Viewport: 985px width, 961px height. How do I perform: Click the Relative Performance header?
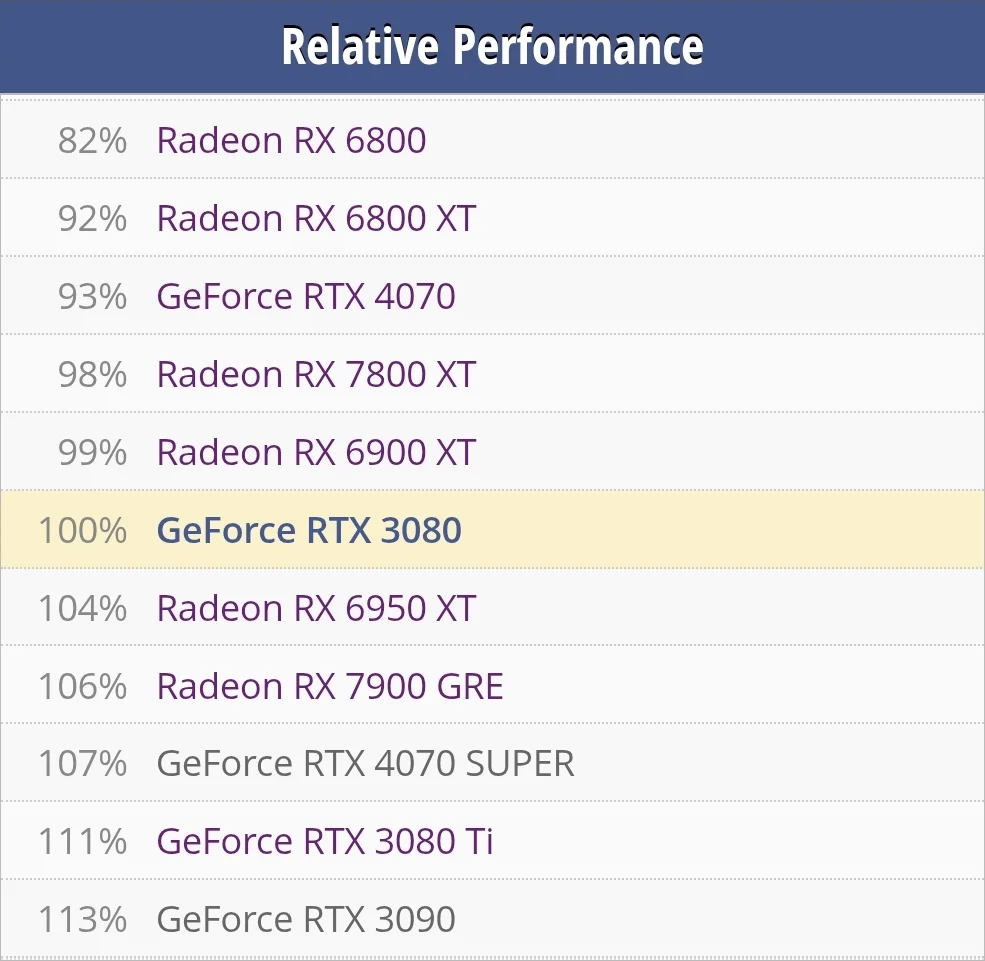[492, 46]
